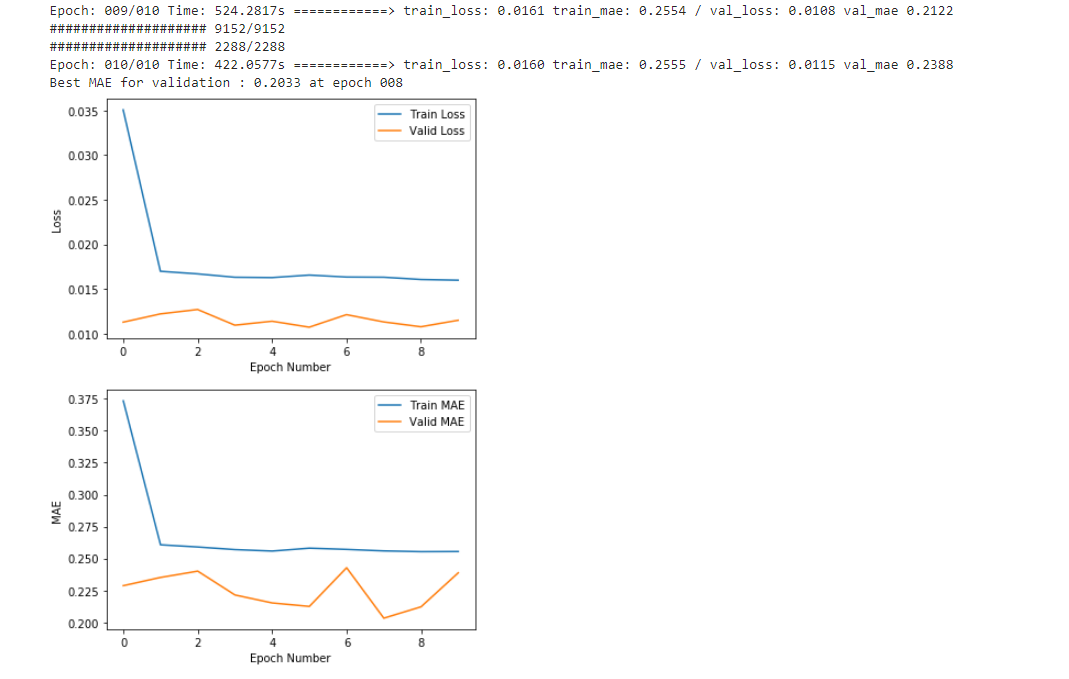Click the orange line swatch beside Valid Loss
The image size is (1069, 679).
389,131
